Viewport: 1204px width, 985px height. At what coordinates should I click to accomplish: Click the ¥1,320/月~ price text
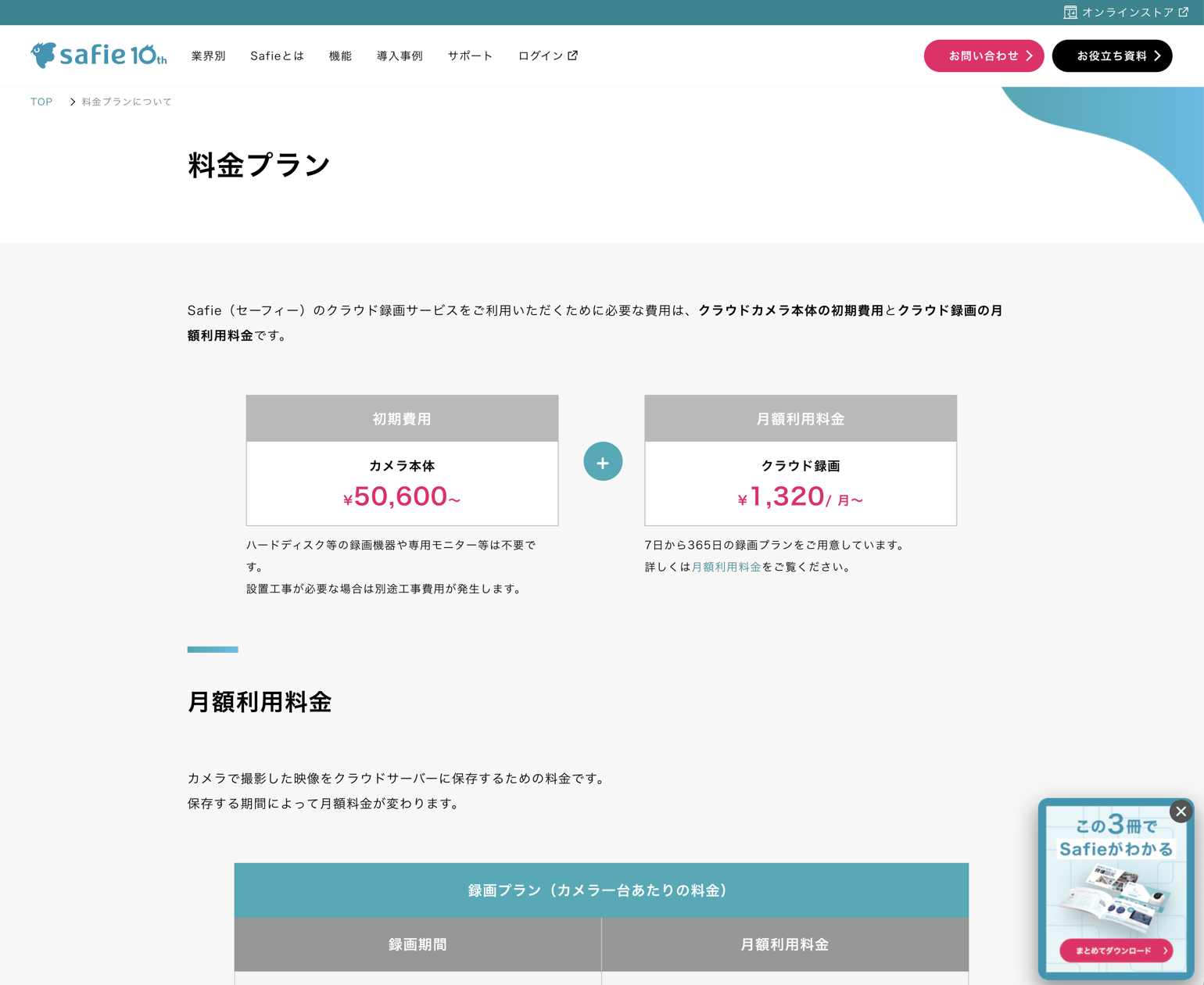click(801, 496)
